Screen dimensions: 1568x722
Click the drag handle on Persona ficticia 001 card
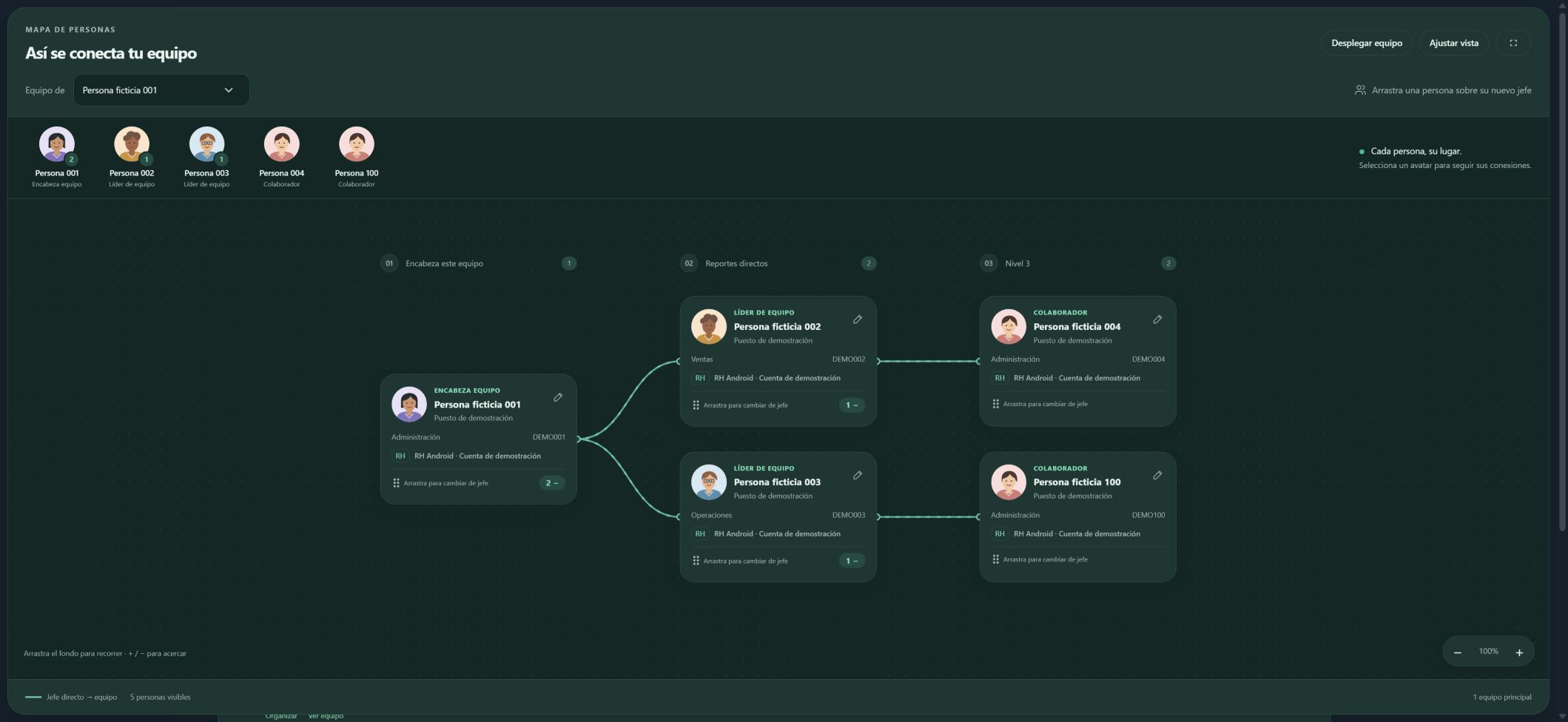click(x=396, y=483)
